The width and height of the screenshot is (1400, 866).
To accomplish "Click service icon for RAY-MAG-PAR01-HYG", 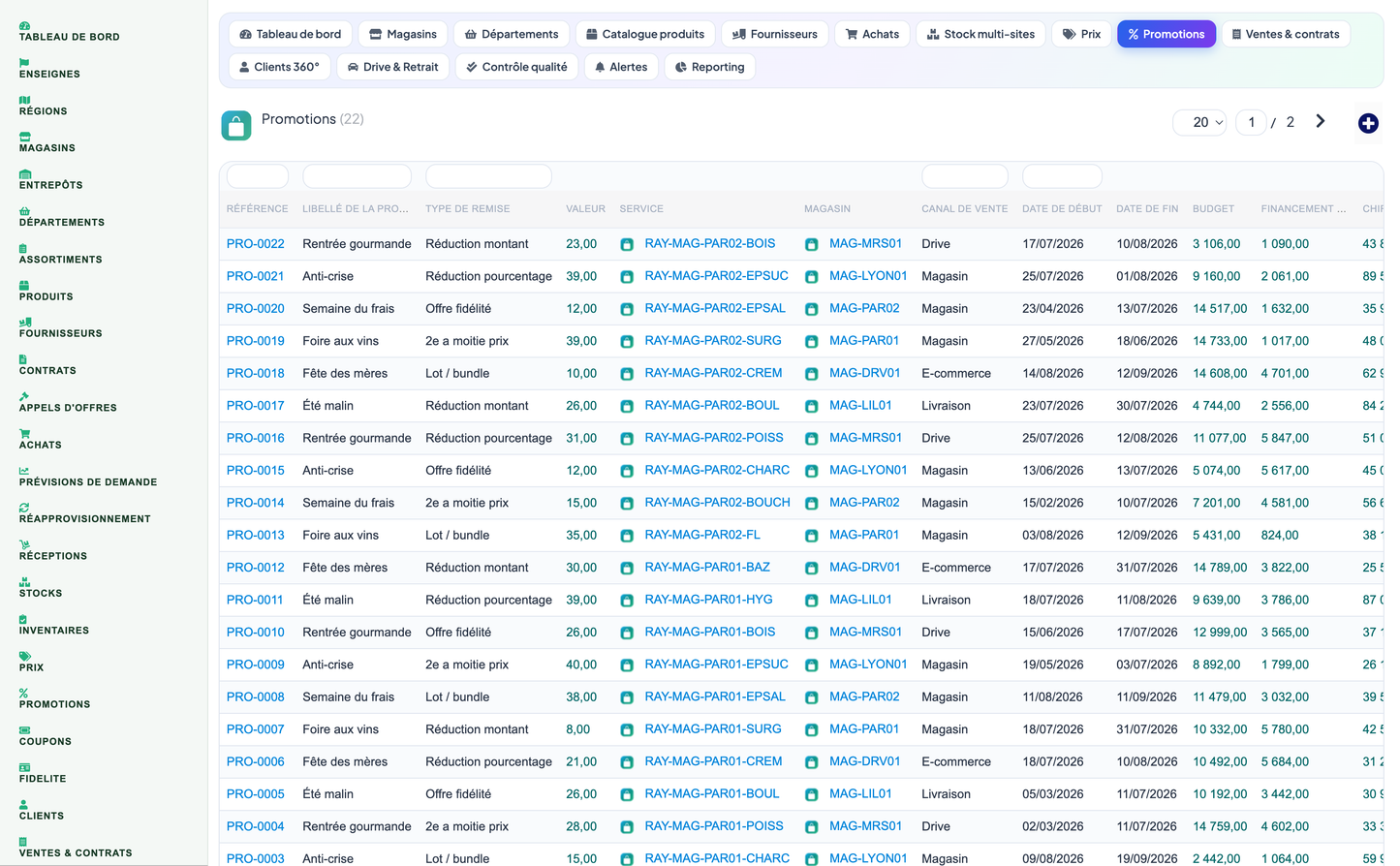I will tap(627, 601).
